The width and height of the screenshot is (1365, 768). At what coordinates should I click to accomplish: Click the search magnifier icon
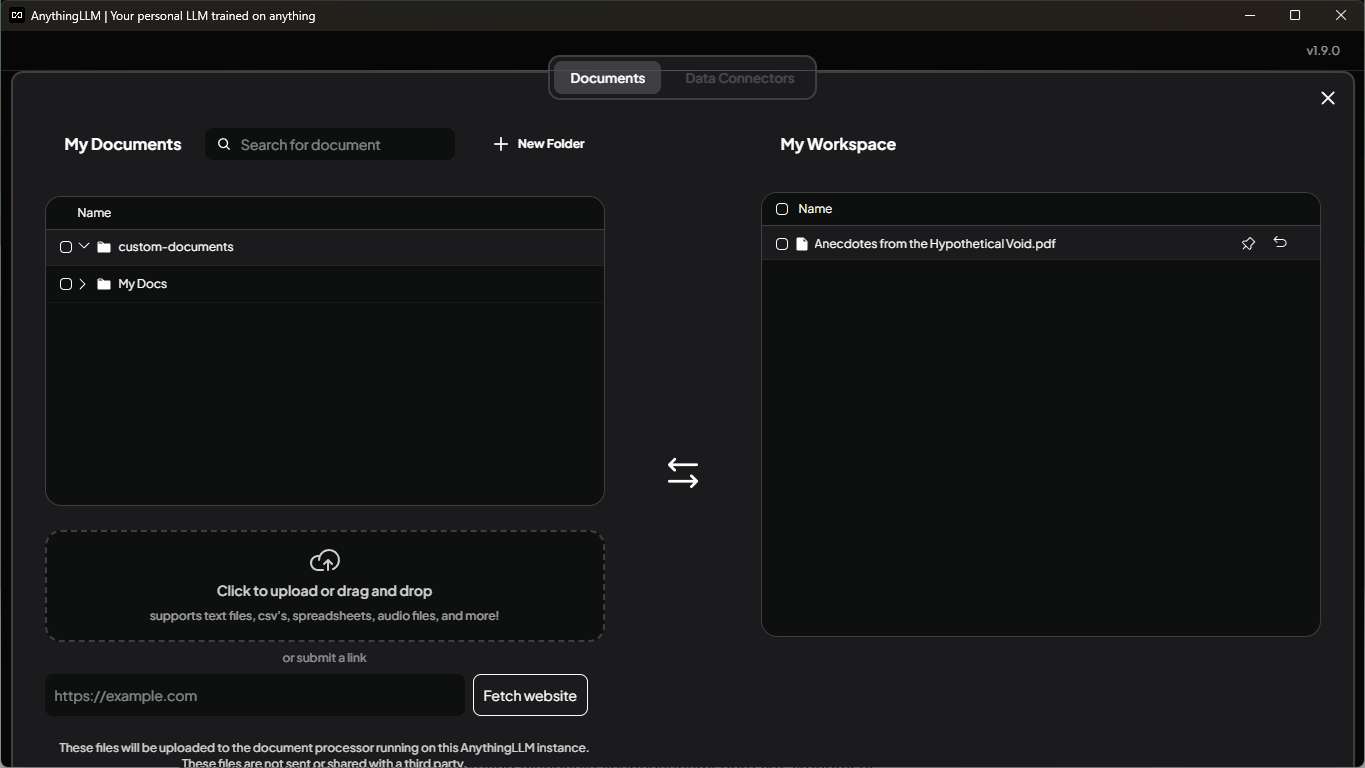coord(224,144)
